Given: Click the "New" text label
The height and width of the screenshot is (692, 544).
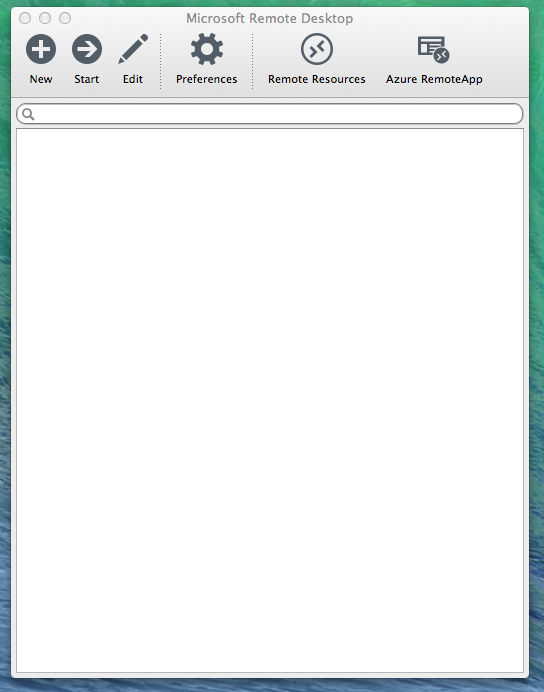Looking at the screenshot, I should (x=41, y=79).
